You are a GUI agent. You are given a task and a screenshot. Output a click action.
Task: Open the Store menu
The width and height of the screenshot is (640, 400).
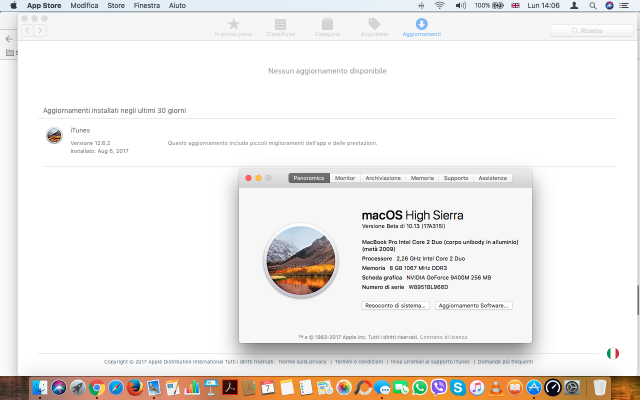pyautogui.click(x=116, y=5)
